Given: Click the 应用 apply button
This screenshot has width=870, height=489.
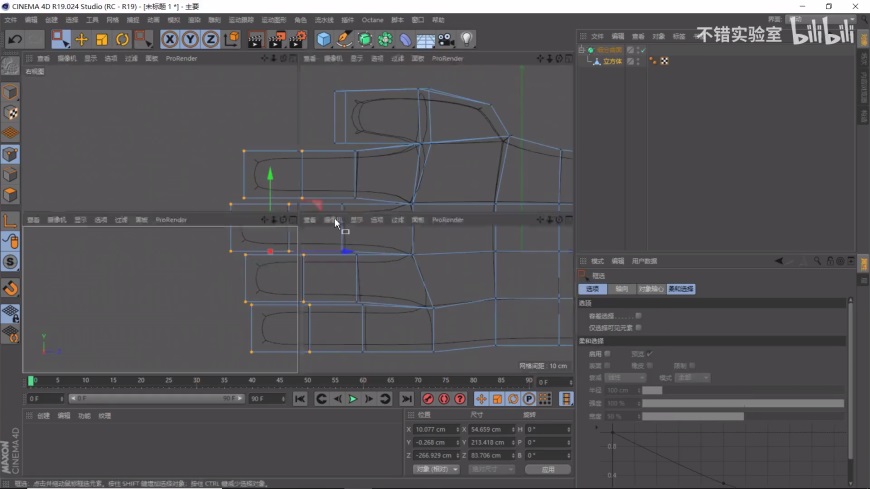Looking at the screenshot, I should tap(547, 469).
